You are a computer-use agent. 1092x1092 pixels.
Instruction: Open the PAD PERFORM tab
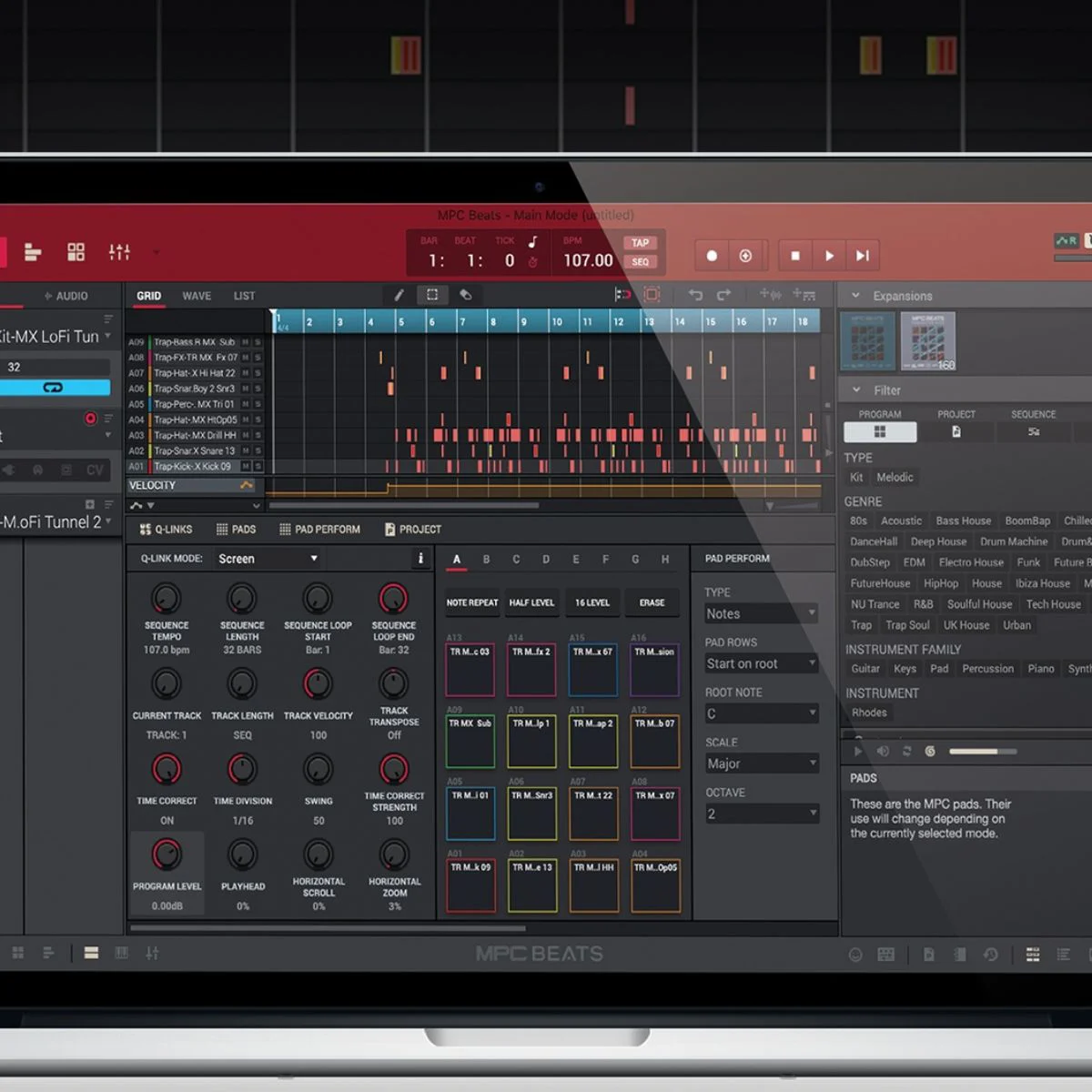pos(319,530)
